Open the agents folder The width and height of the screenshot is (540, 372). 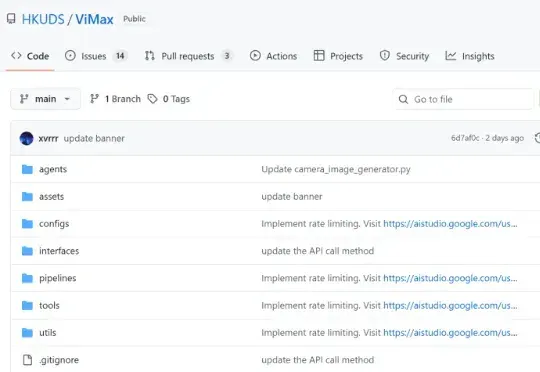[x=53, y=169]
